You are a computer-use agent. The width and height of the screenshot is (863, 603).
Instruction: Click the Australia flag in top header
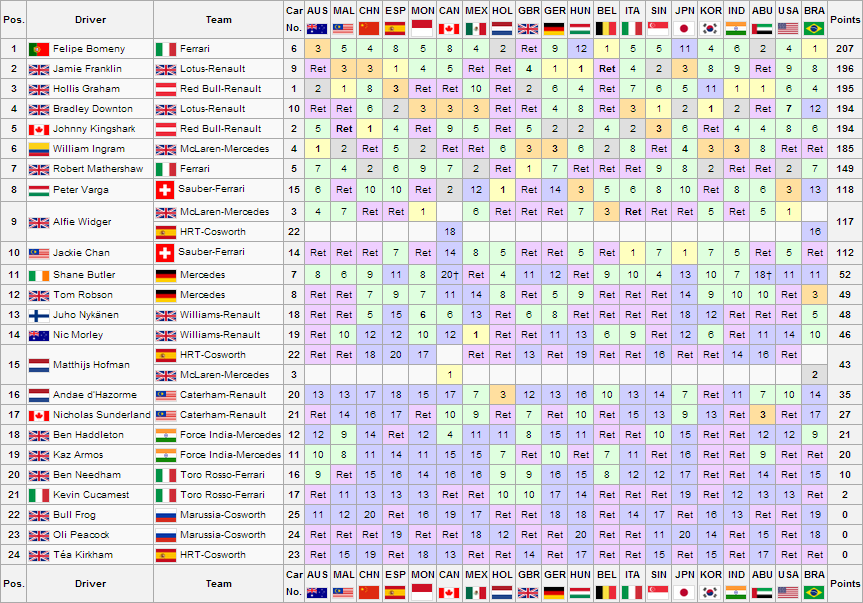[x=317, y=29]
